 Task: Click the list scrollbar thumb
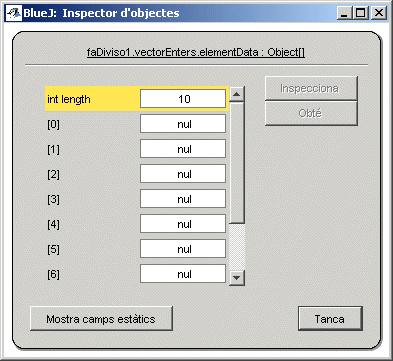[237, 163]
